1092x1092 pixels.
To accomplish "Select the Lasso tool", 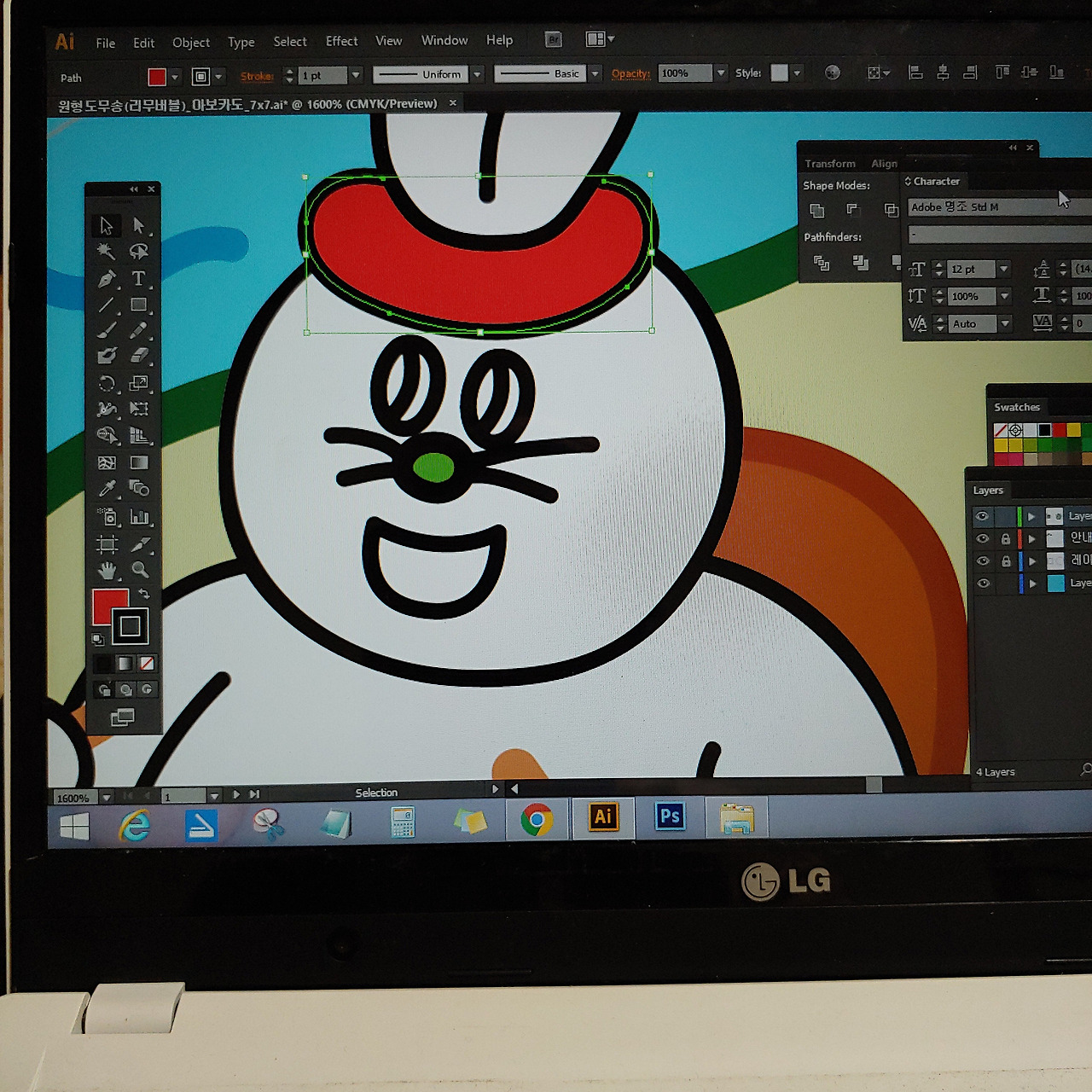I will (x=138, y=252).
